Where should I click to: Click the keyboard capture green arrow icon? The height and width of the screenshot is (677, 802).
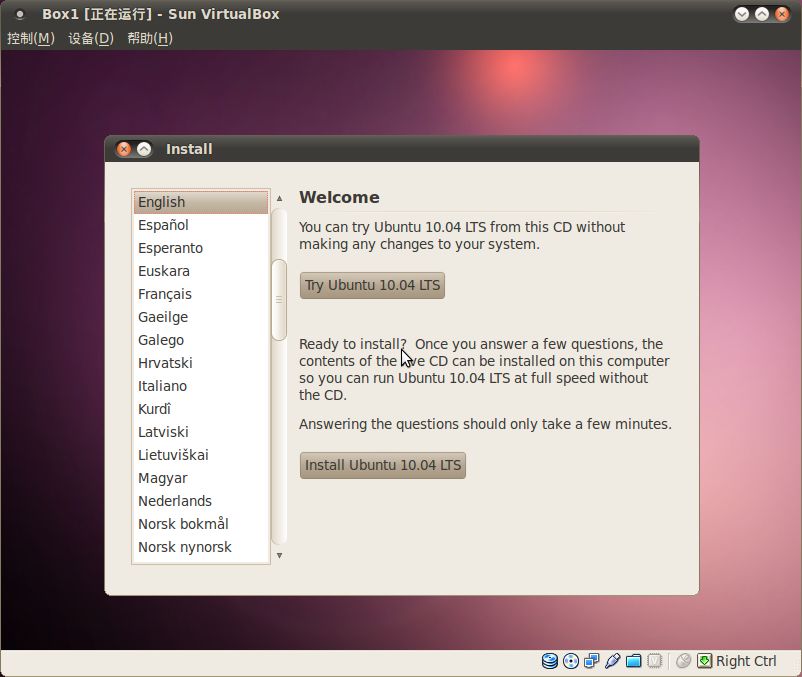(x=704, y=661)
